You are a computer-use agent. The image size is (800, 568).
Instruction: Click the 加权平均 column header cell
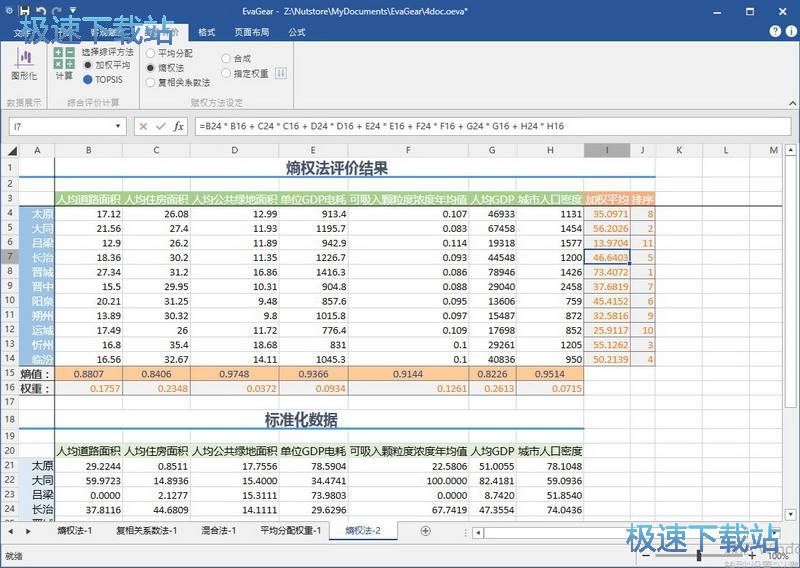click(x=607, y=199)
